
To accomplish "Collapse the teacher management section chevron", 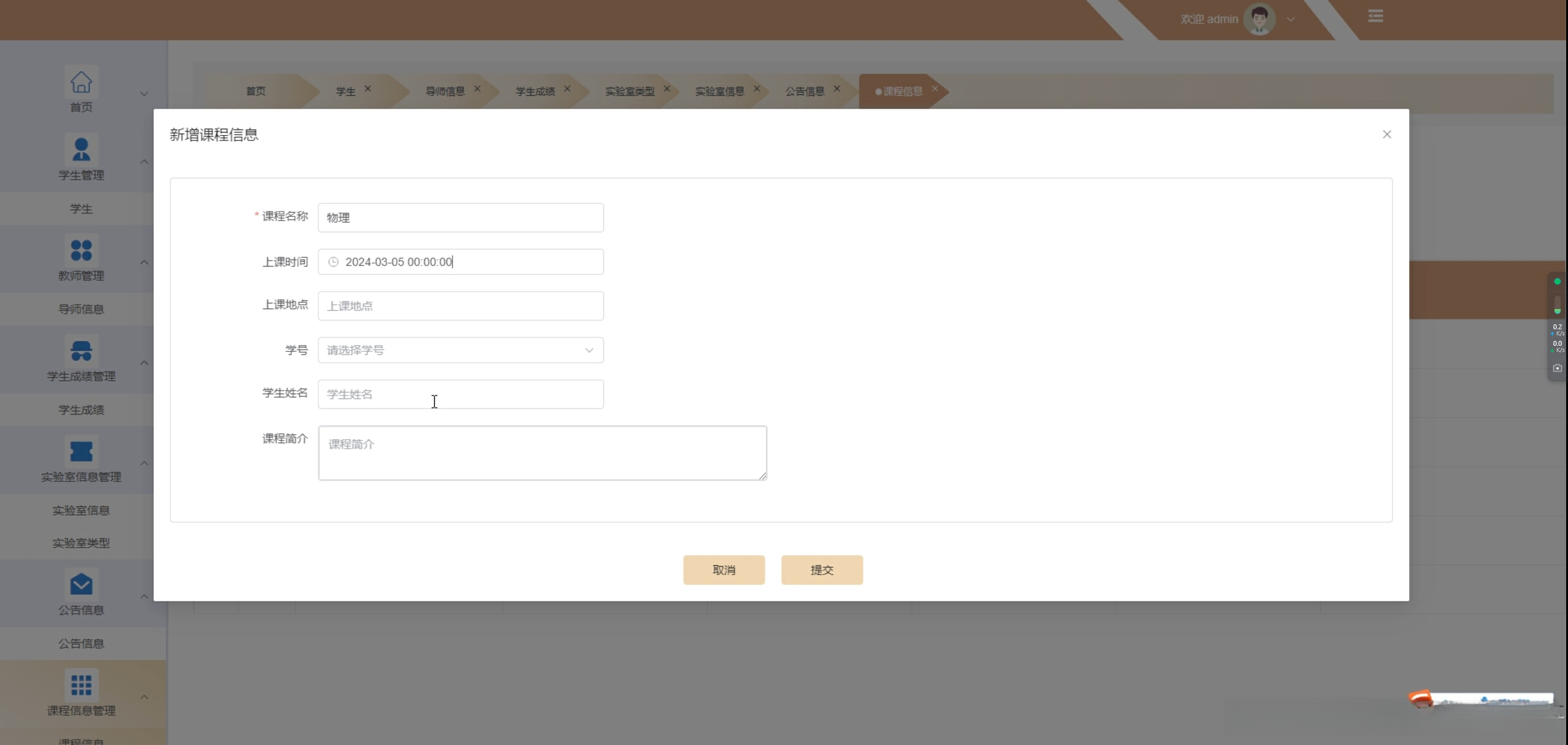I will [144, 262].
